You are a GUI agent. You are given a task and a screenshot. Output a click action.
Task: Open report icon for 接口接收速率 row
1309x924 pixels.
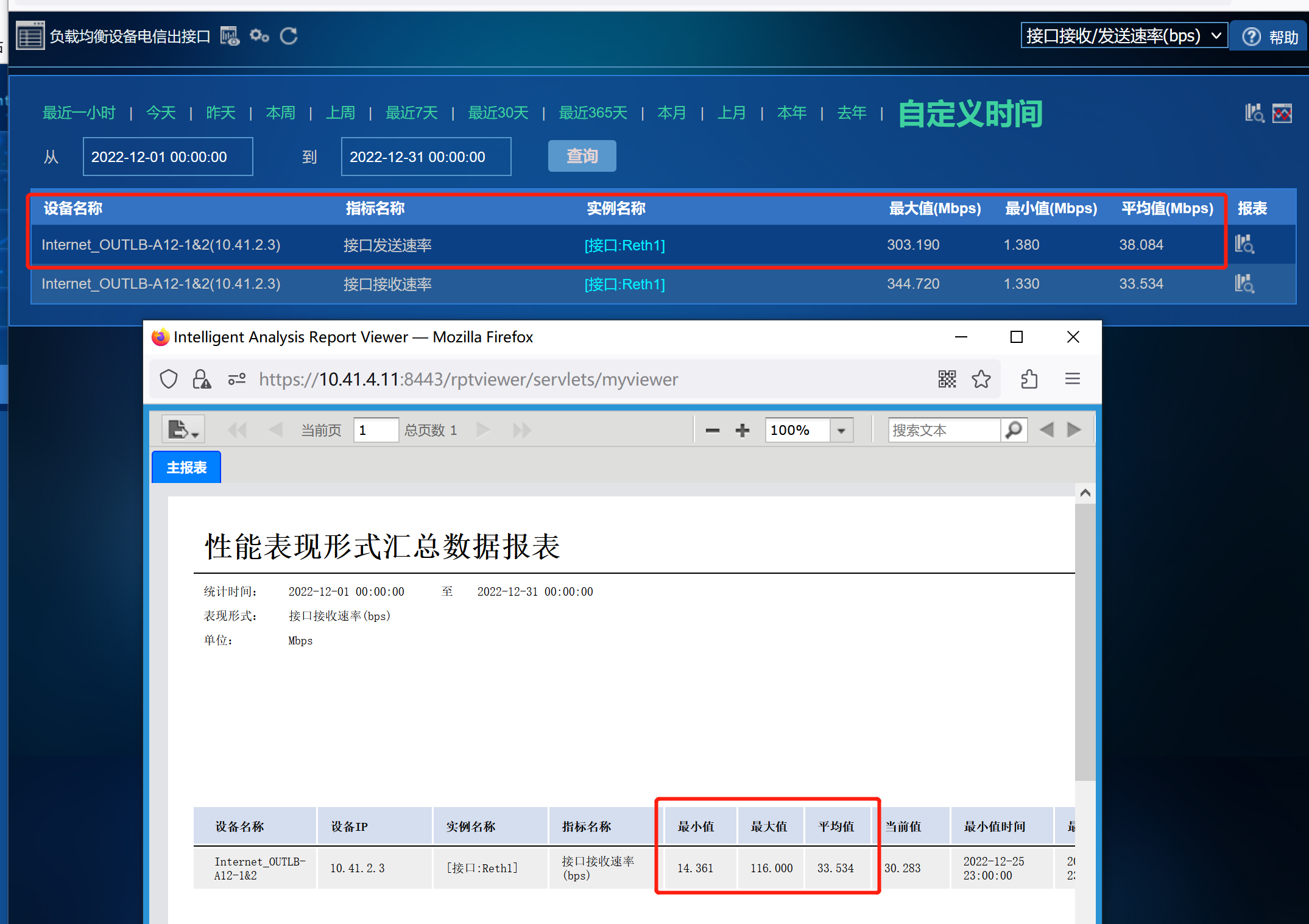click(x=1244, y=284)
